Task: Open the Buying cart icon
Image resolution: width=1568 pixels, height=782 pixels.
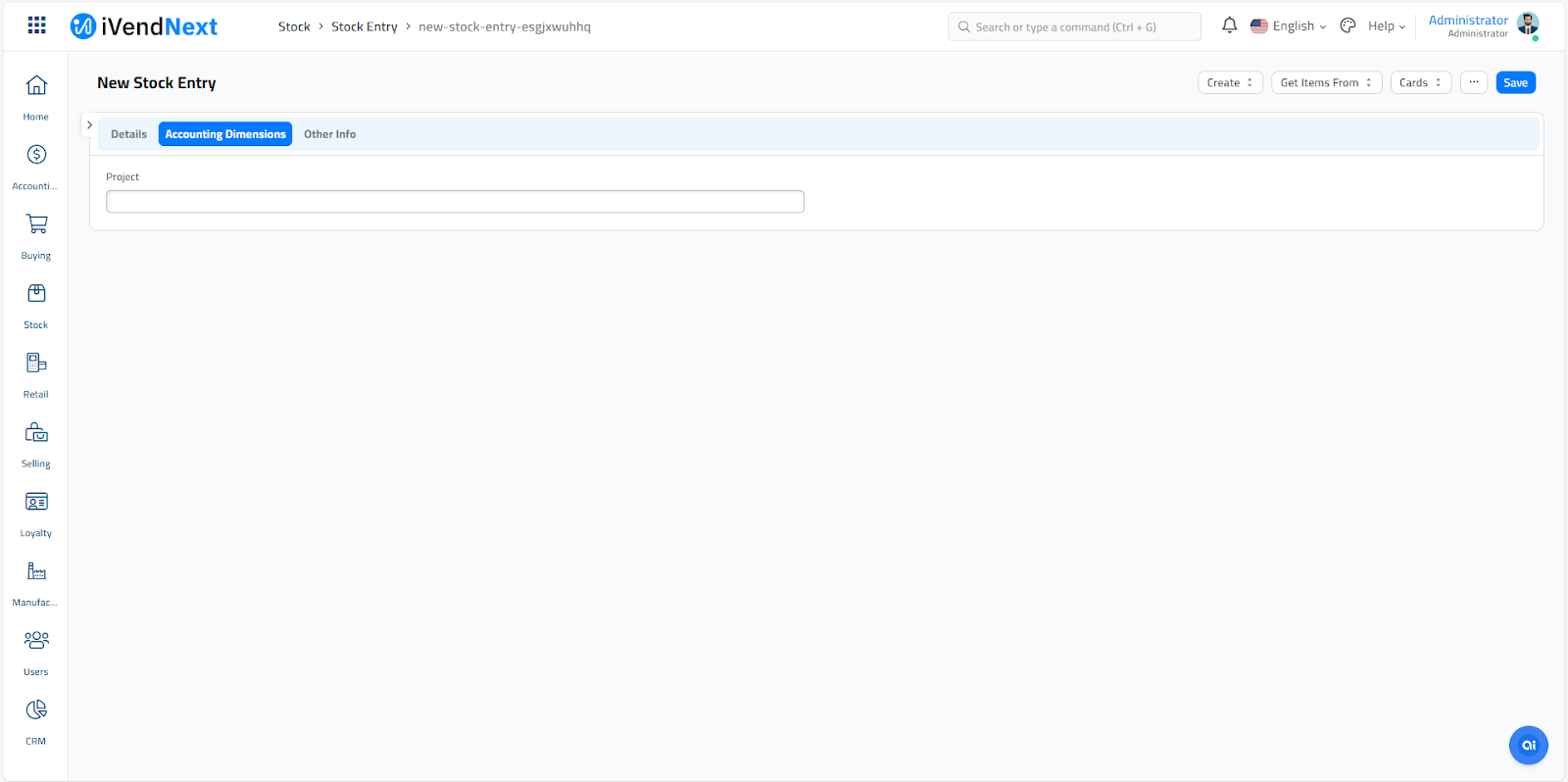Action: (x=36, y=224)
